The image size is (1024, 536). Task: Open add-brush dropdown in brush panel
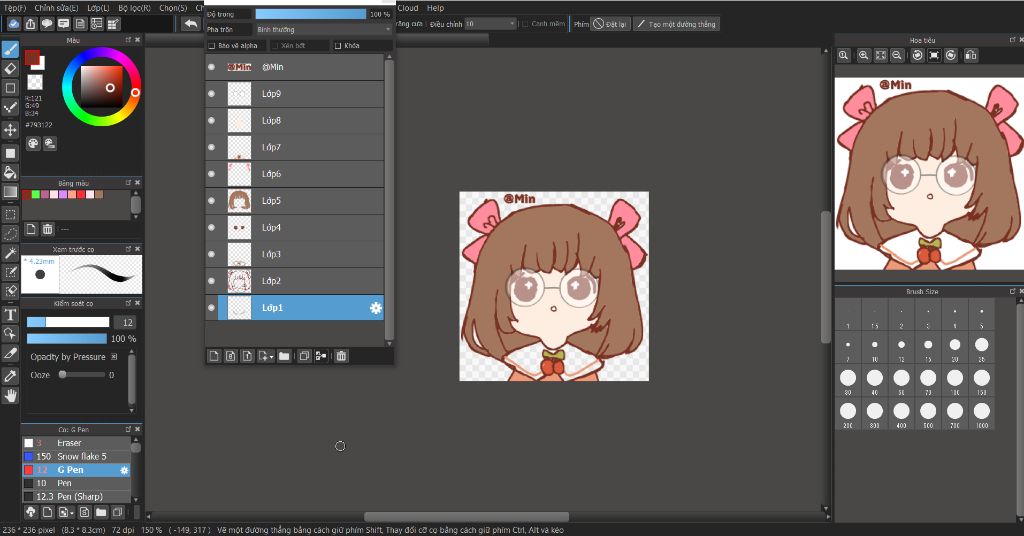click(66, 512)
